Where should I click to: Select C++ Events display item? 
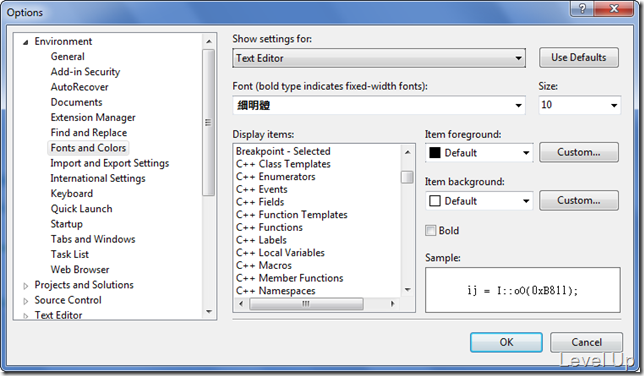pyautogui.click(x=262, y=189)
